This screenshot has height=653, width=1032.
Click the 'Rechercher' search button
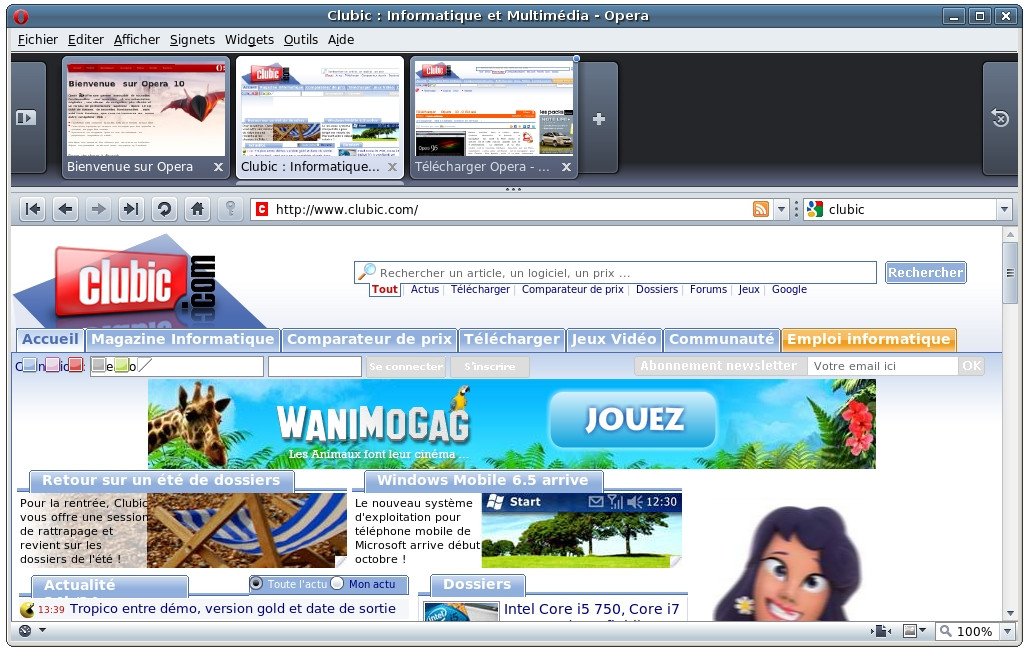pos(924,272)
